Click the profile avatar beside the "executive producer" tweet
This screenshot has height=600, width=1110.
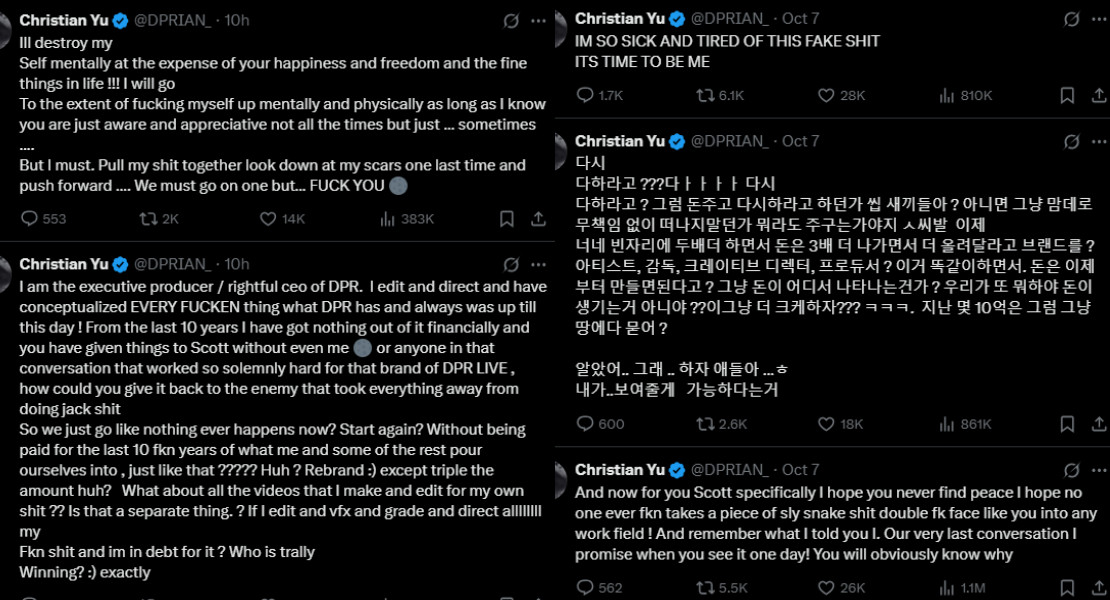5,268
